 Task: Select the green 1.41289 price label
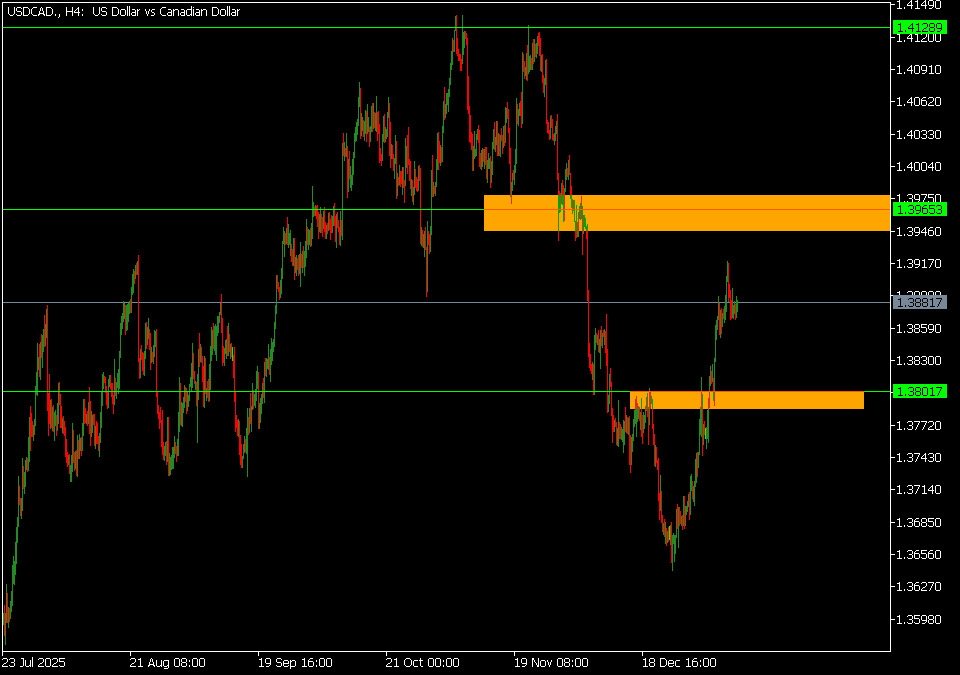point(921,27)
